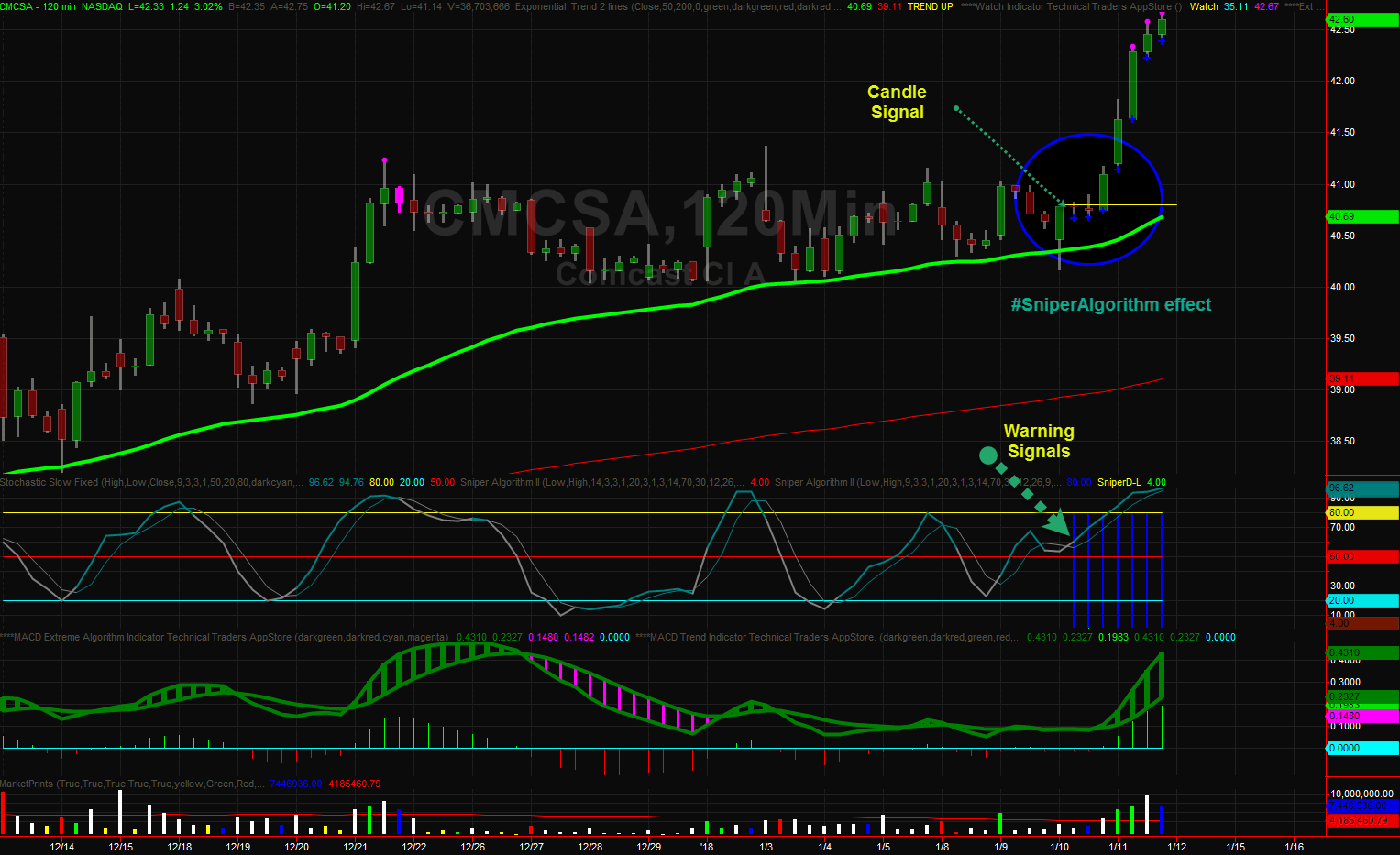The width and height of the screenshot is (1400, 855).
Task: Click the '12/14' date on time axis
Action: pyautogui.click(x=62, y=847)
